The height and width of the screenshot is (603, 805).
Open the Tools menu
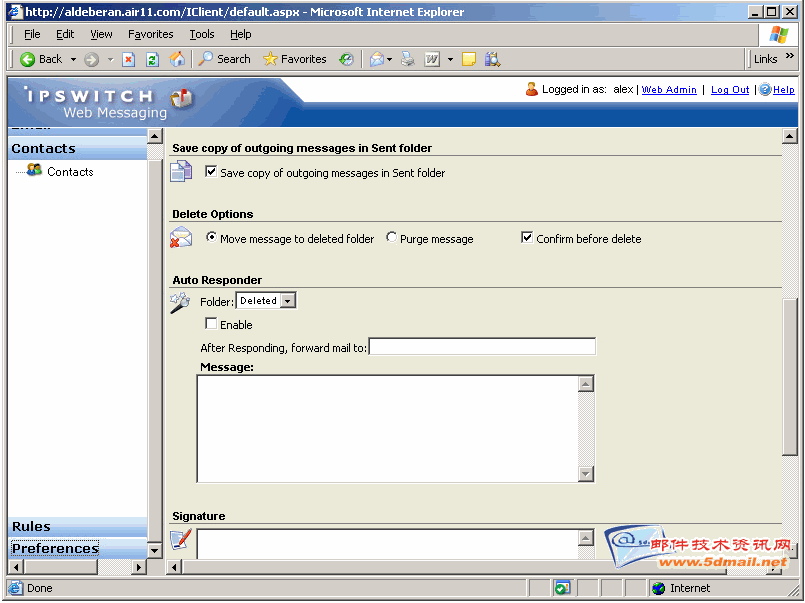[202, 34]
